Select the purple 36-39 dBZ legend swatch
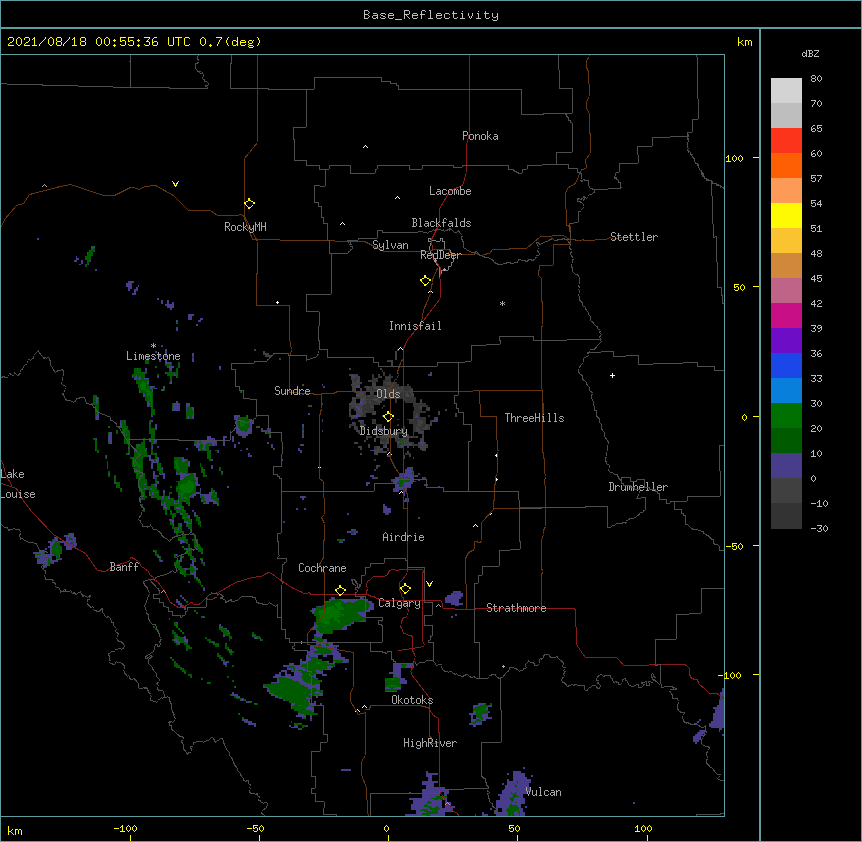 coord(786,341)
